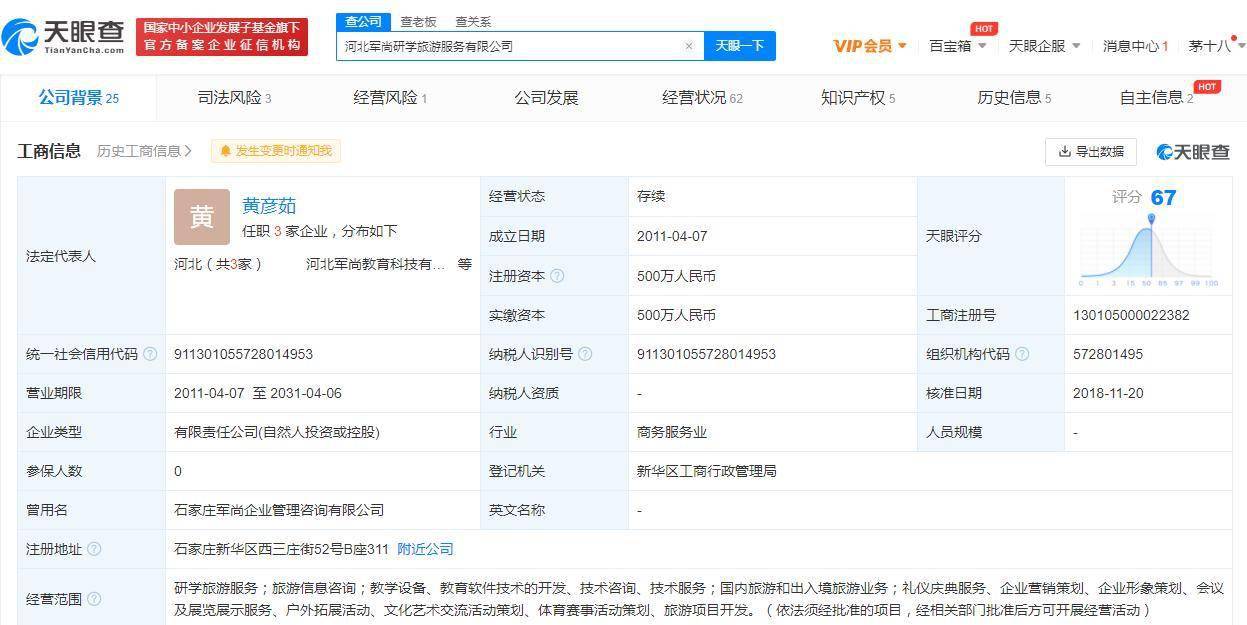Expand the 天眼企服 dropdown
Screen dimensions: 1247x625
1044,46
